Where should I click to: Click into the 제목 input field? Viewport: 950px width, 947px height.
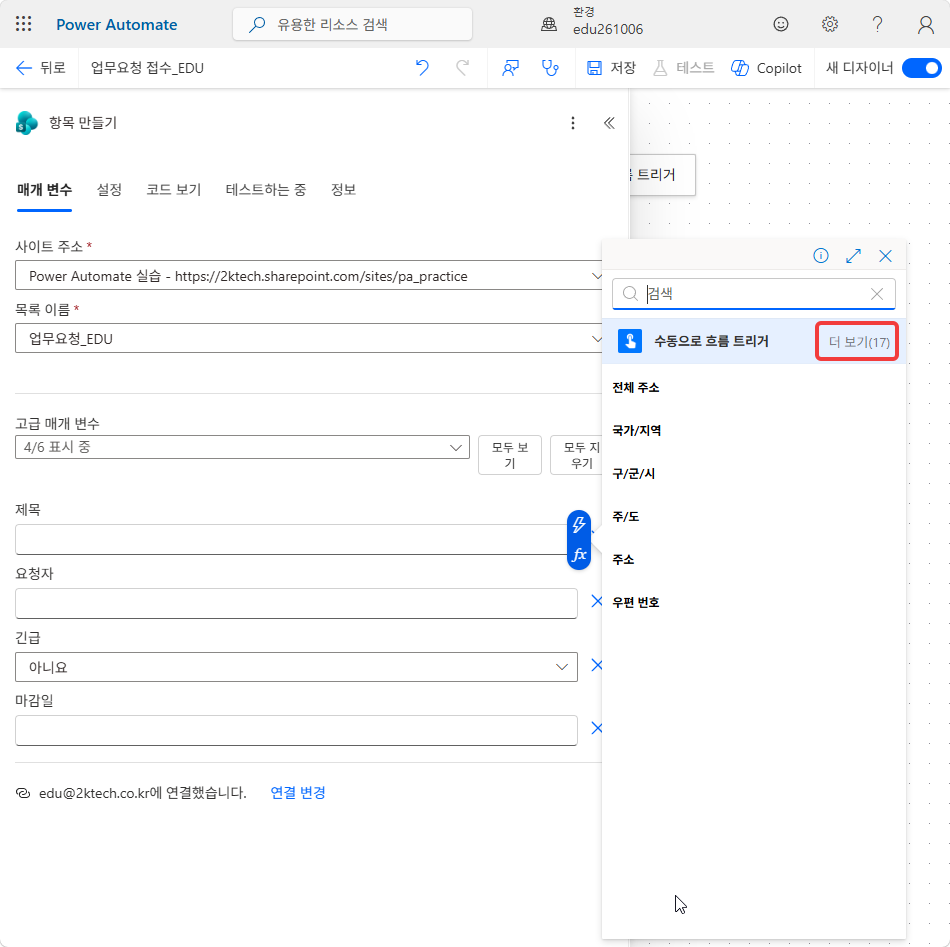[x=291, y=540]
